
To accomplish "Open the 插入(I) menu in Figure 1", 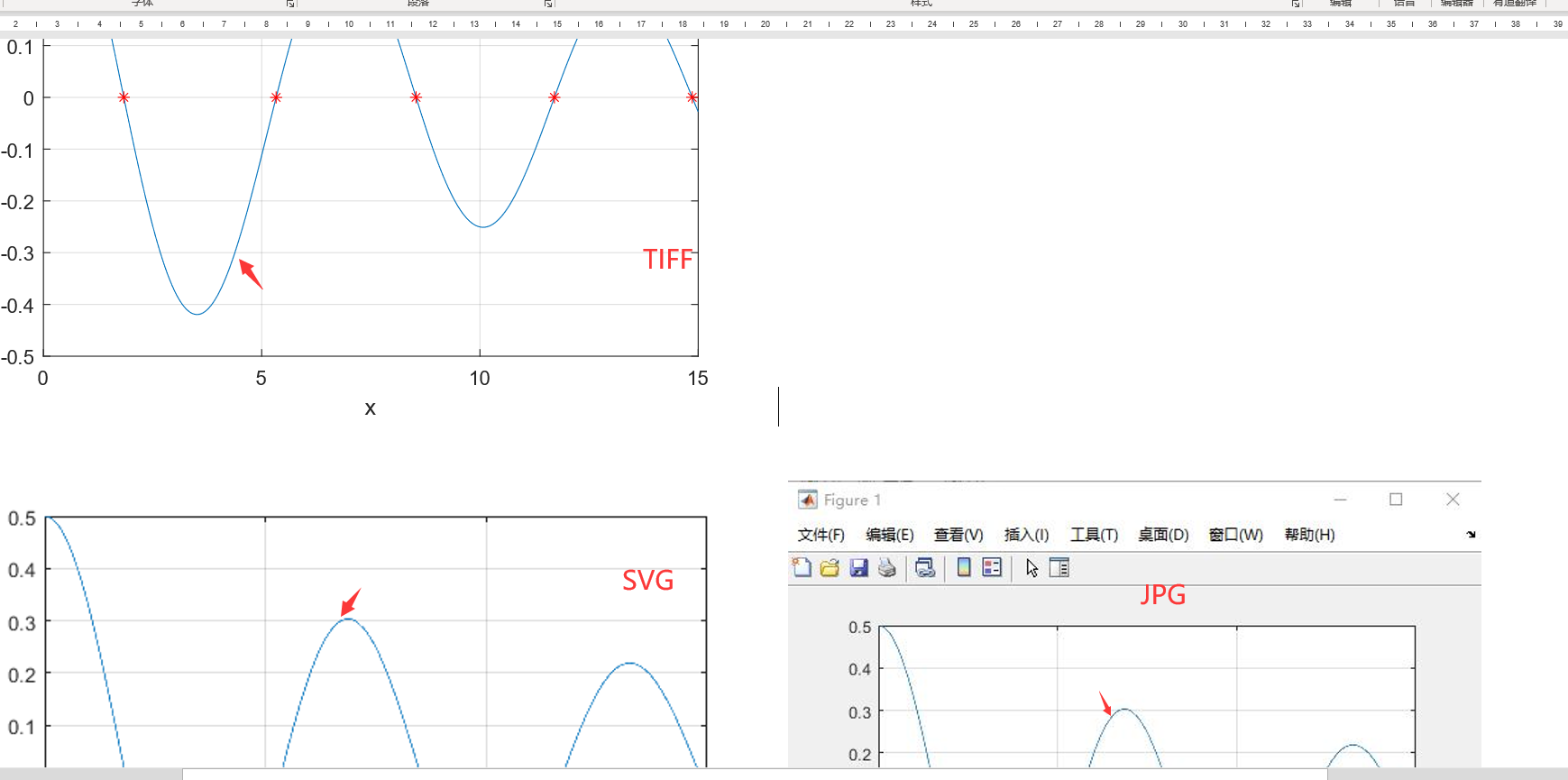I will (1026, 535).
